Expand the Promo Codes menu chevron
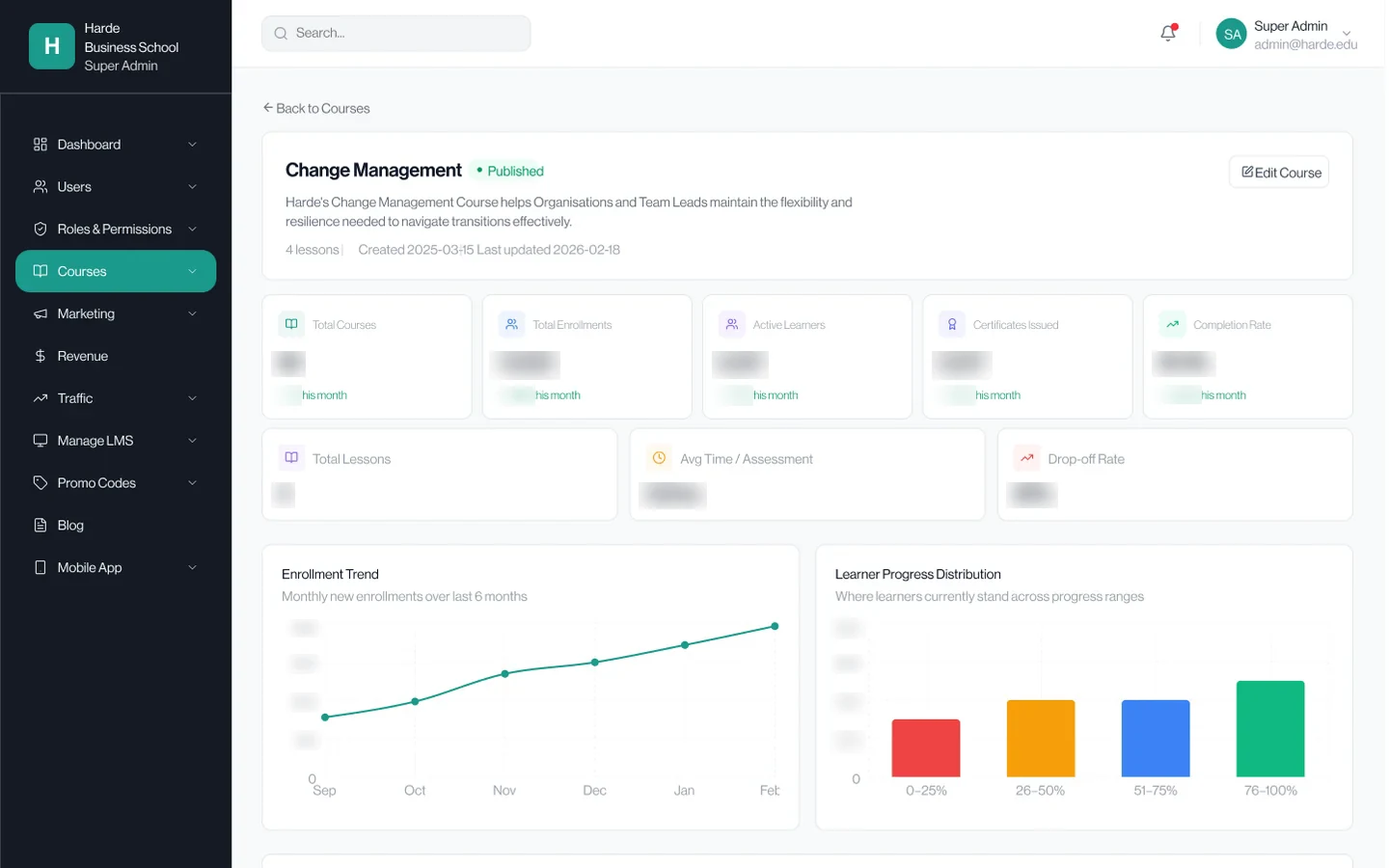1389x868 pixels. click(192, 483)
